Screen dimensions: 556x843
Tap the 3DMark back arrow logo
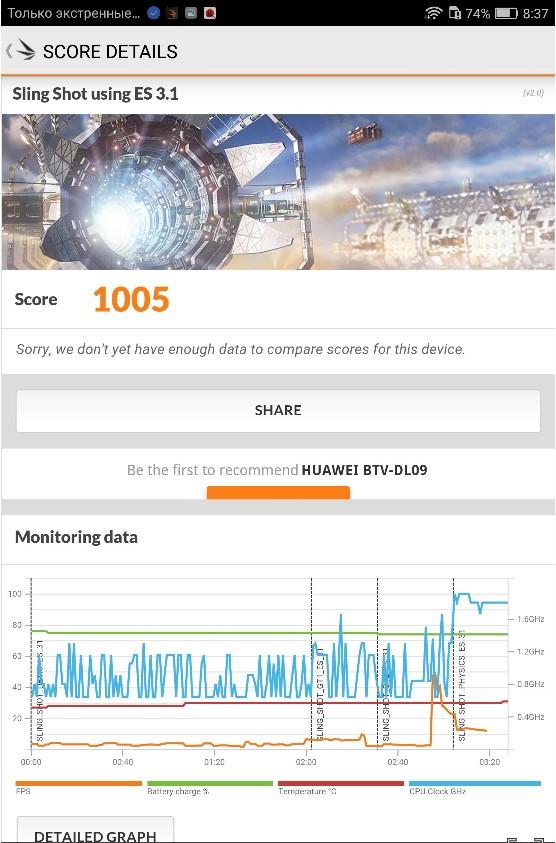pyautogui.click(x=22, y=51)
